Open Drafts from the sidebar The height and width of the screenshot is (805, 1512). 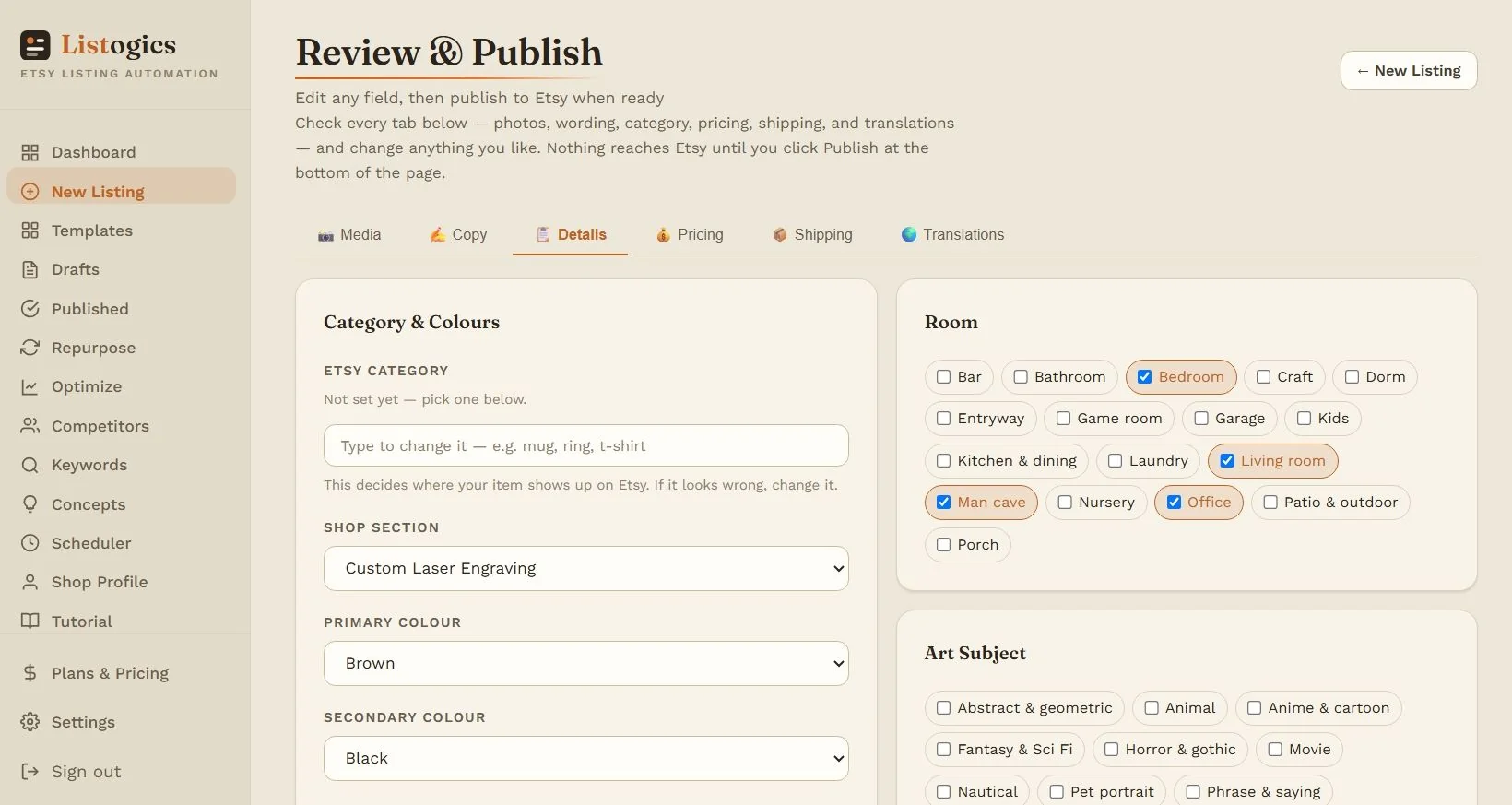121,269
